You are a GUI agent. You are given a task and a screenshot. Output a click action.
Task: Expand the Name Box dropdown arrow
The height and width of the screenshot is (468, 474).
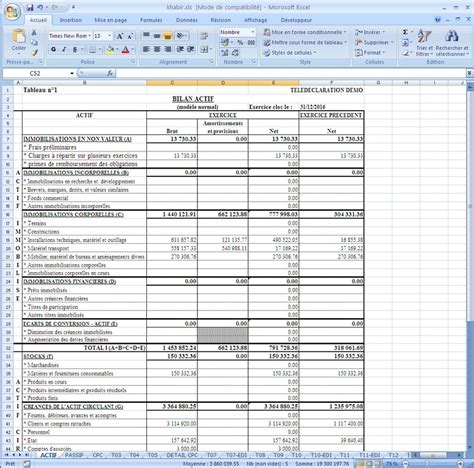[72, 73]
